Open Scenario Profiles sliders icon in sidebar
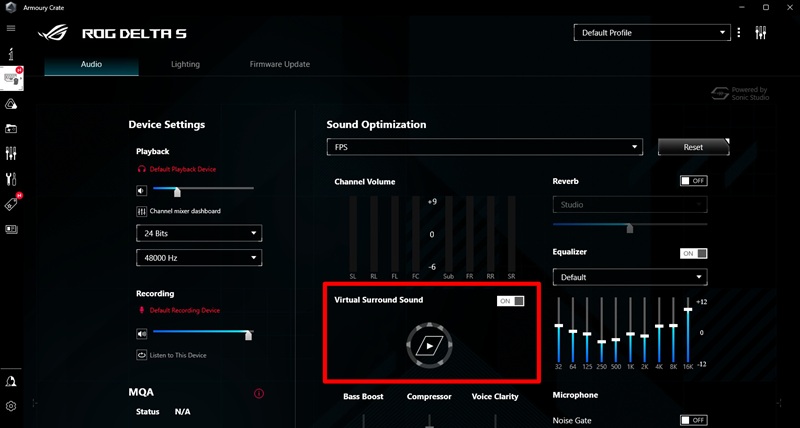Image resolution: width=800 pixels, height=428 pixels. coord(11,153)
